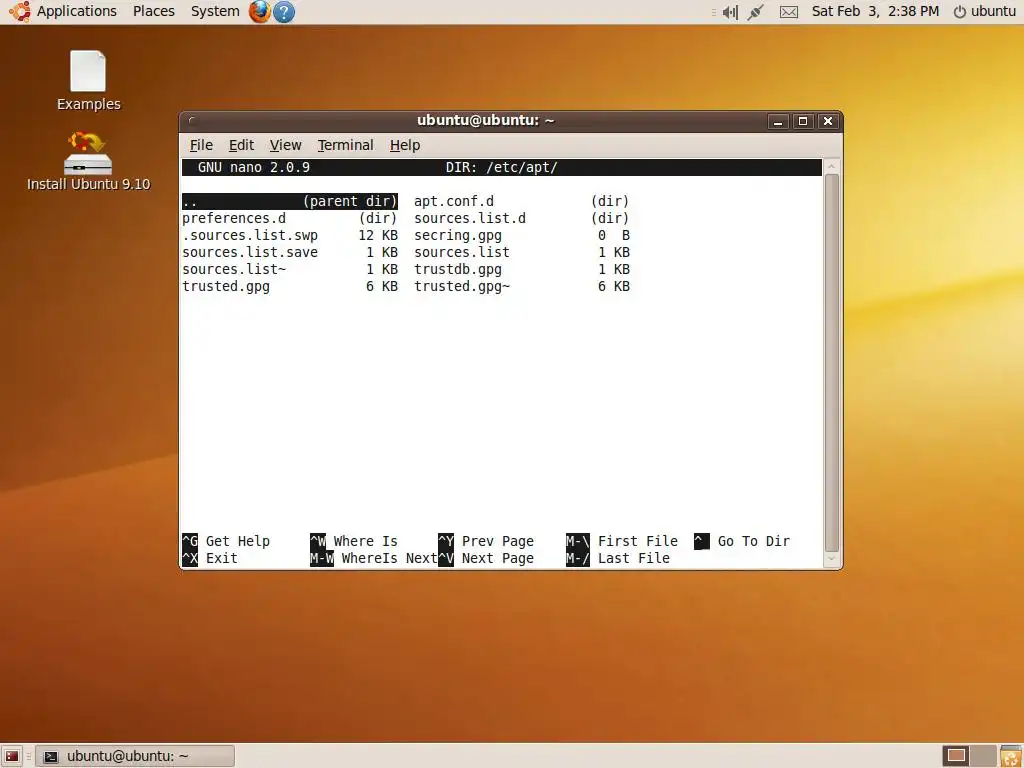Open the terminal File menu
Viewport: 1024px width, 768px height.
(201, 145)
